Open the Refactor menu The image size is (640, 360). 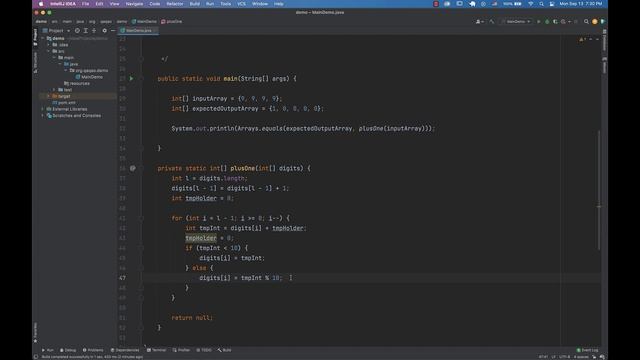click(175, 4)
